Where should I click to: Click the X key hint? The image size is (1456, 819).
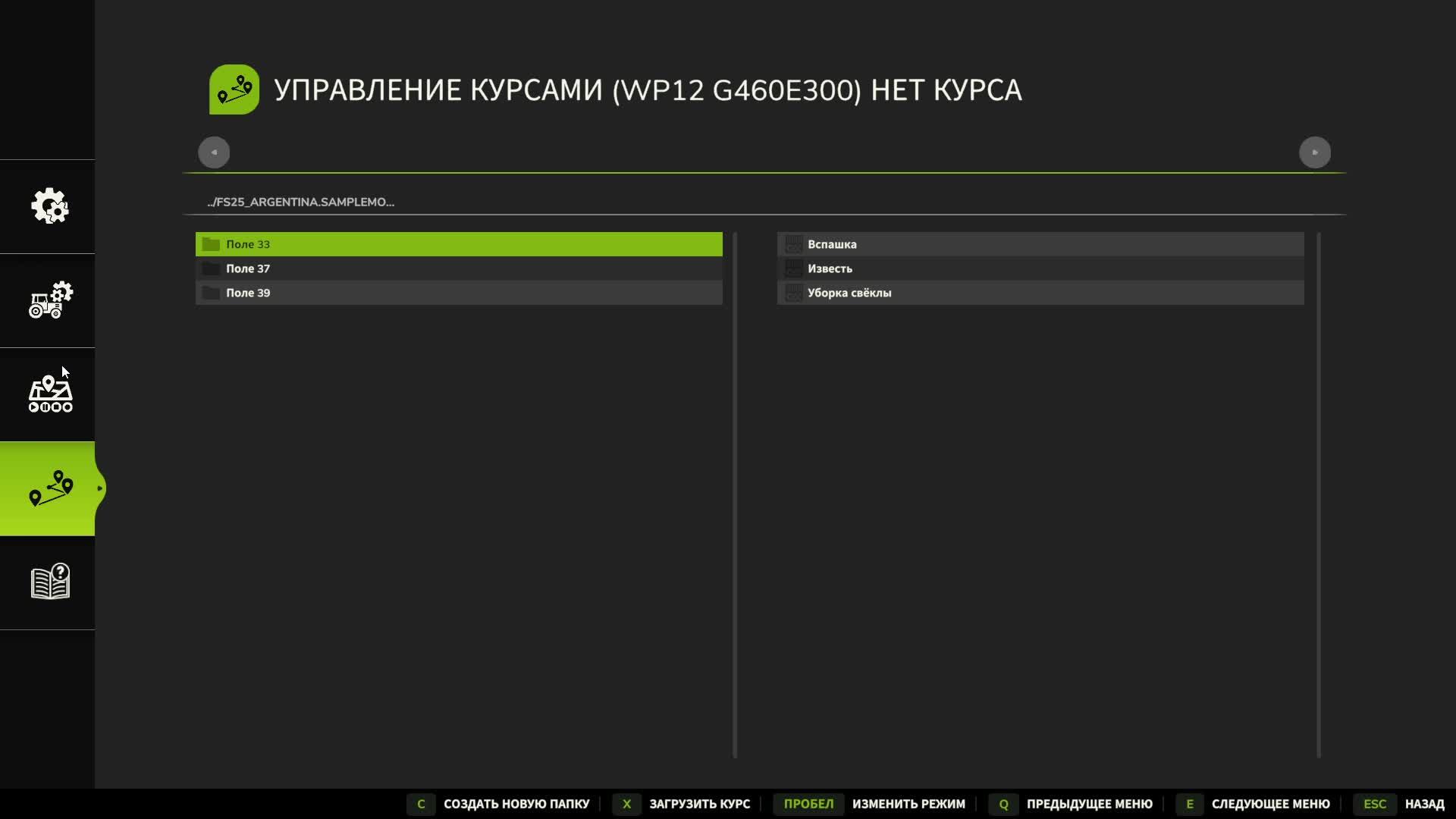[x=626, y=804]
